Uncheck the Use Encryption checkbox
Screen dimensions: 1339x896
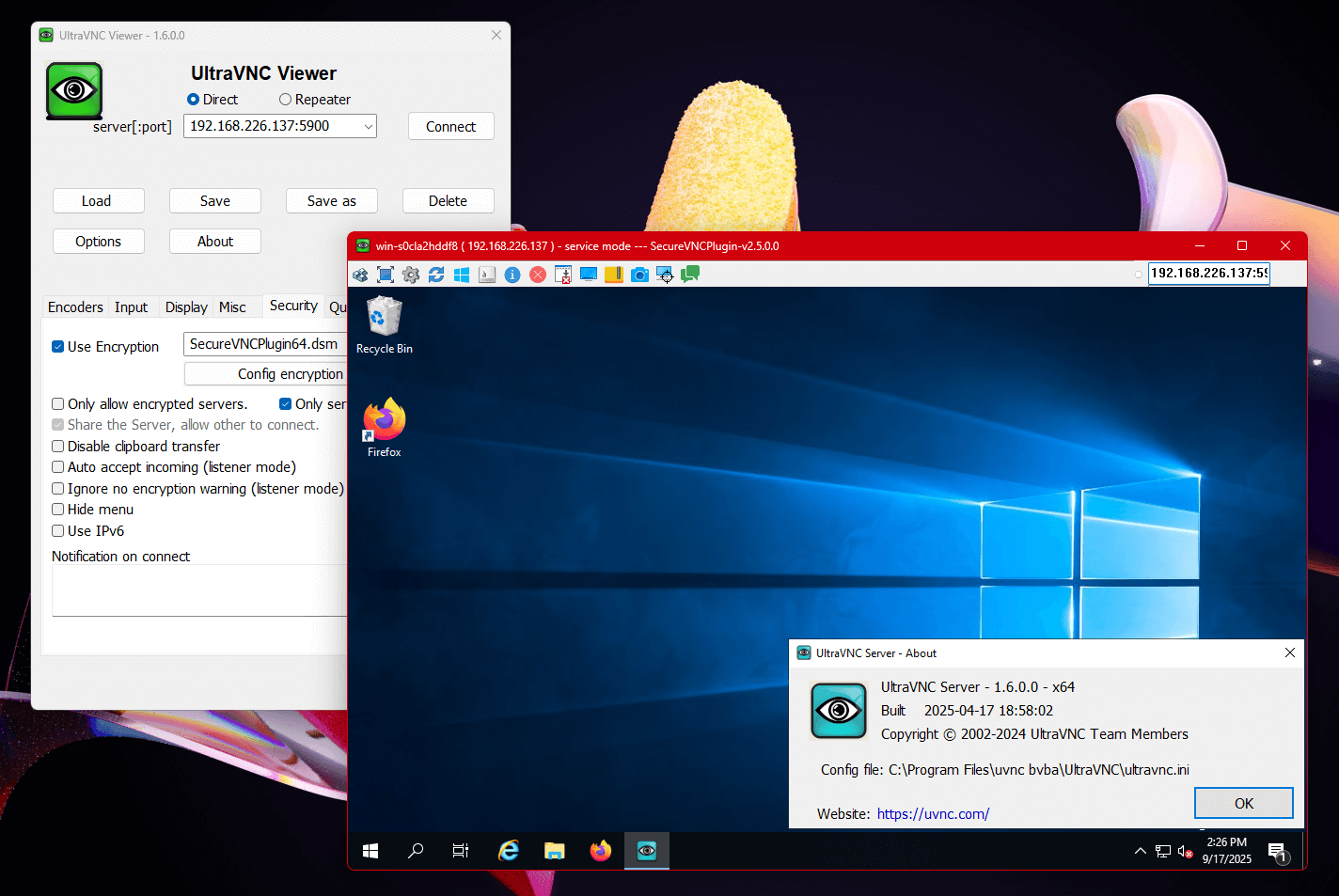pos(58,347)
